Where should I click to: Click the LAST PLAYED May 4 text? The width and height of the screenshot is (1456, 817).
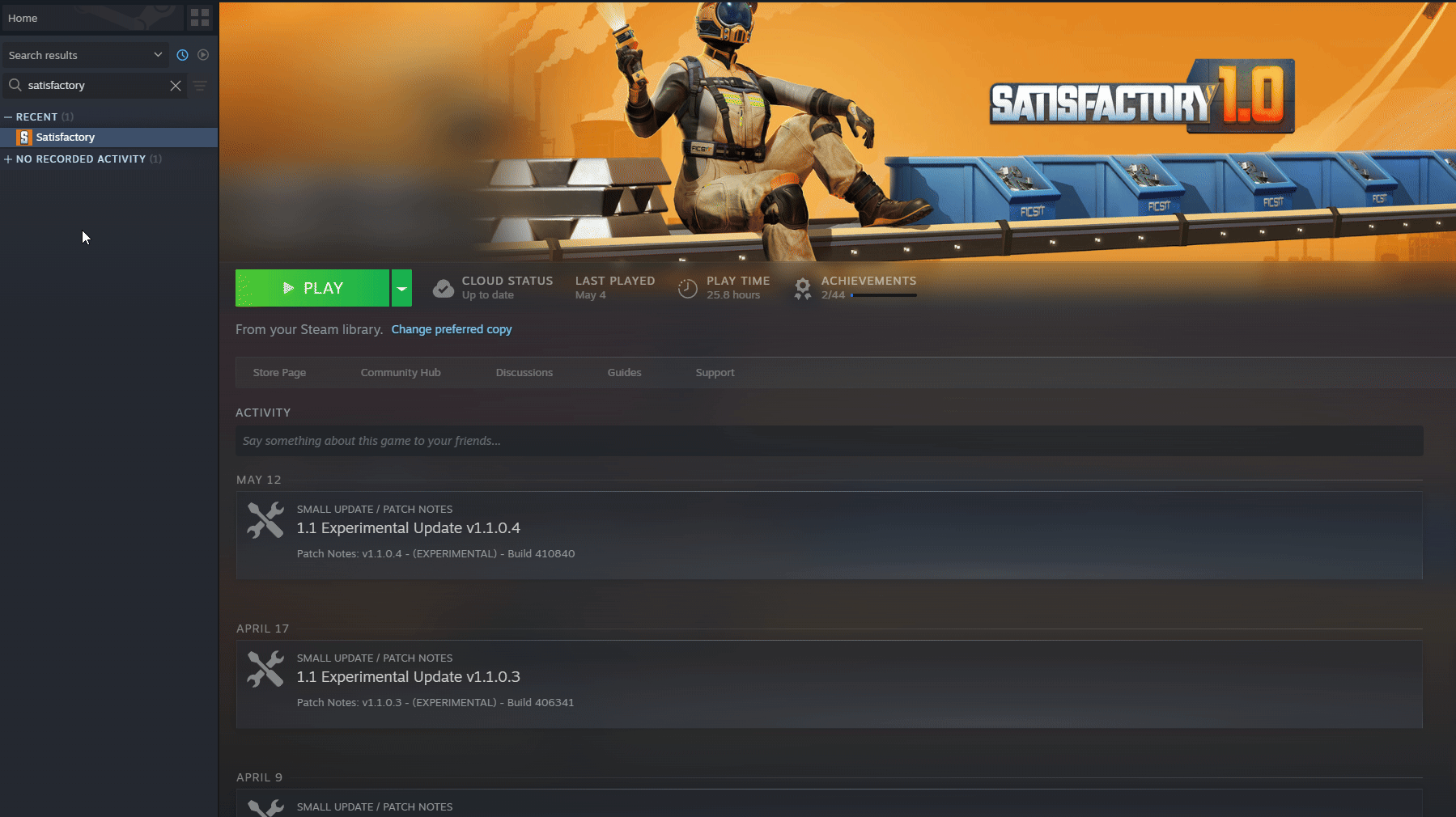coord(615,288)
